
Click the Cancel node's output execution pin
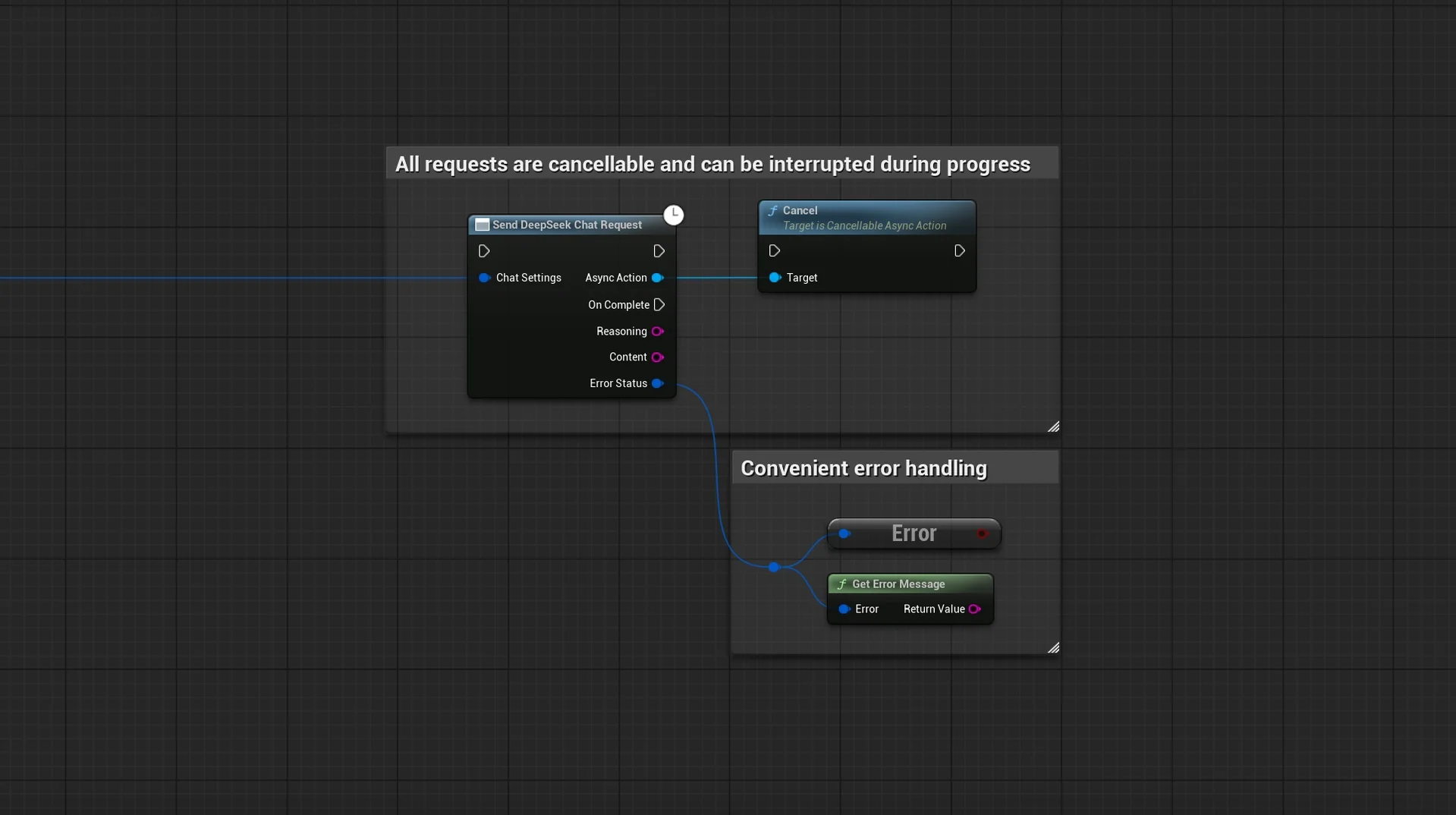(x=959, y=251)
